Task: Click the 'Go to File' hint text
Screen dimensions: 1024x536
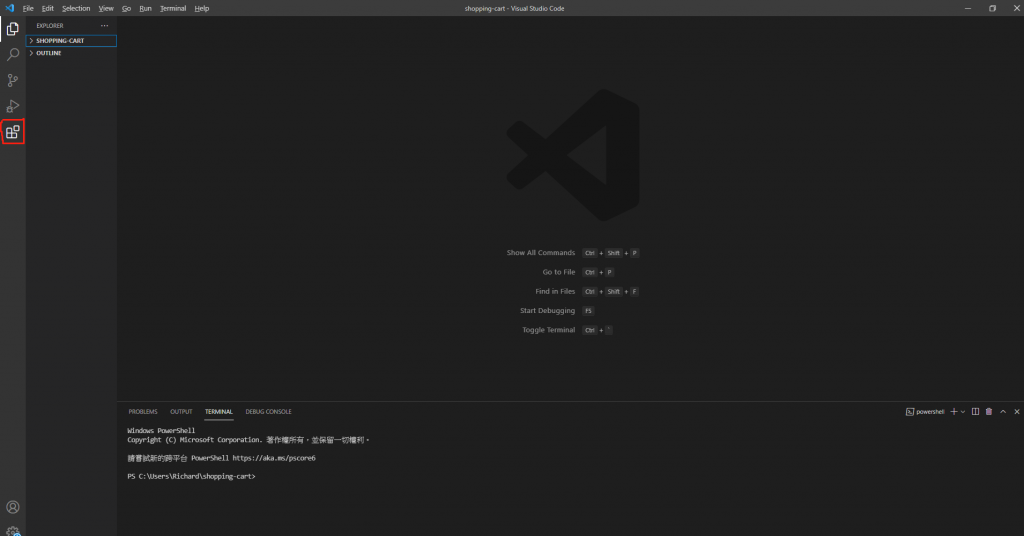Action: pyautogui.click(x=558, y=272)
